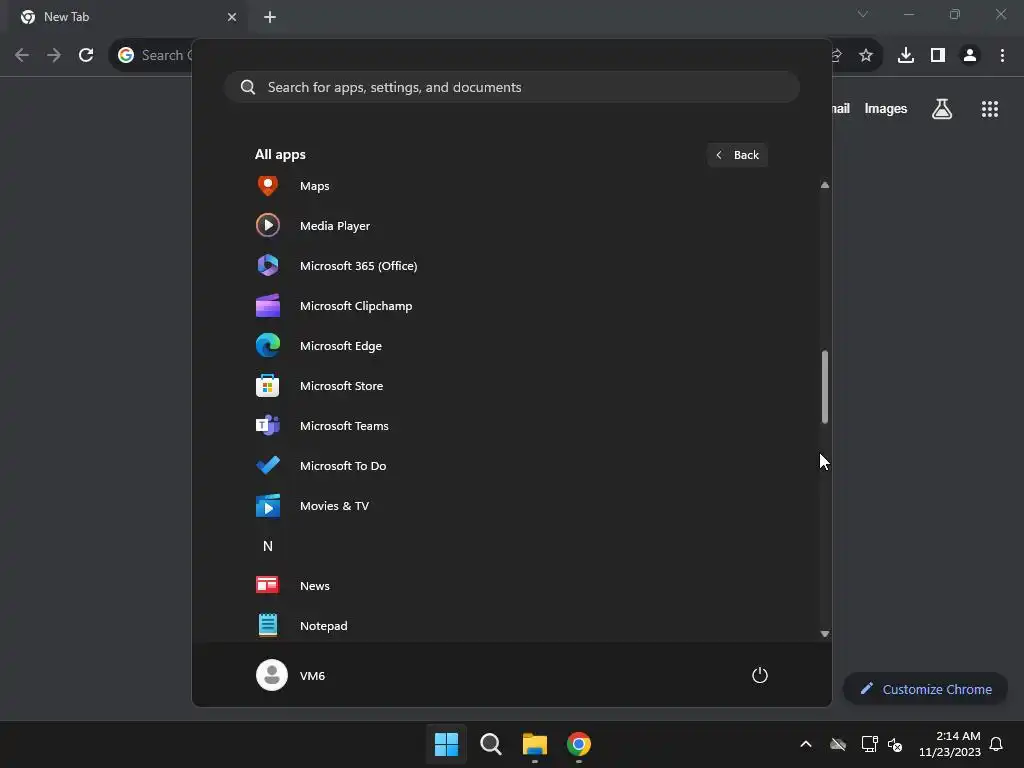Click the scrollbar up arrow
The width and height of the screenshot is (1024, 768).
[x=825, y=185]
